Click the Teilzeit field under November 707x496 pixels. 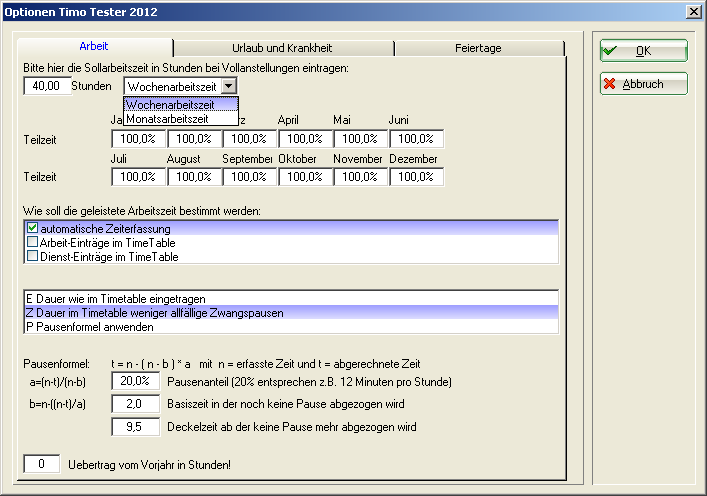pos(360,177)
